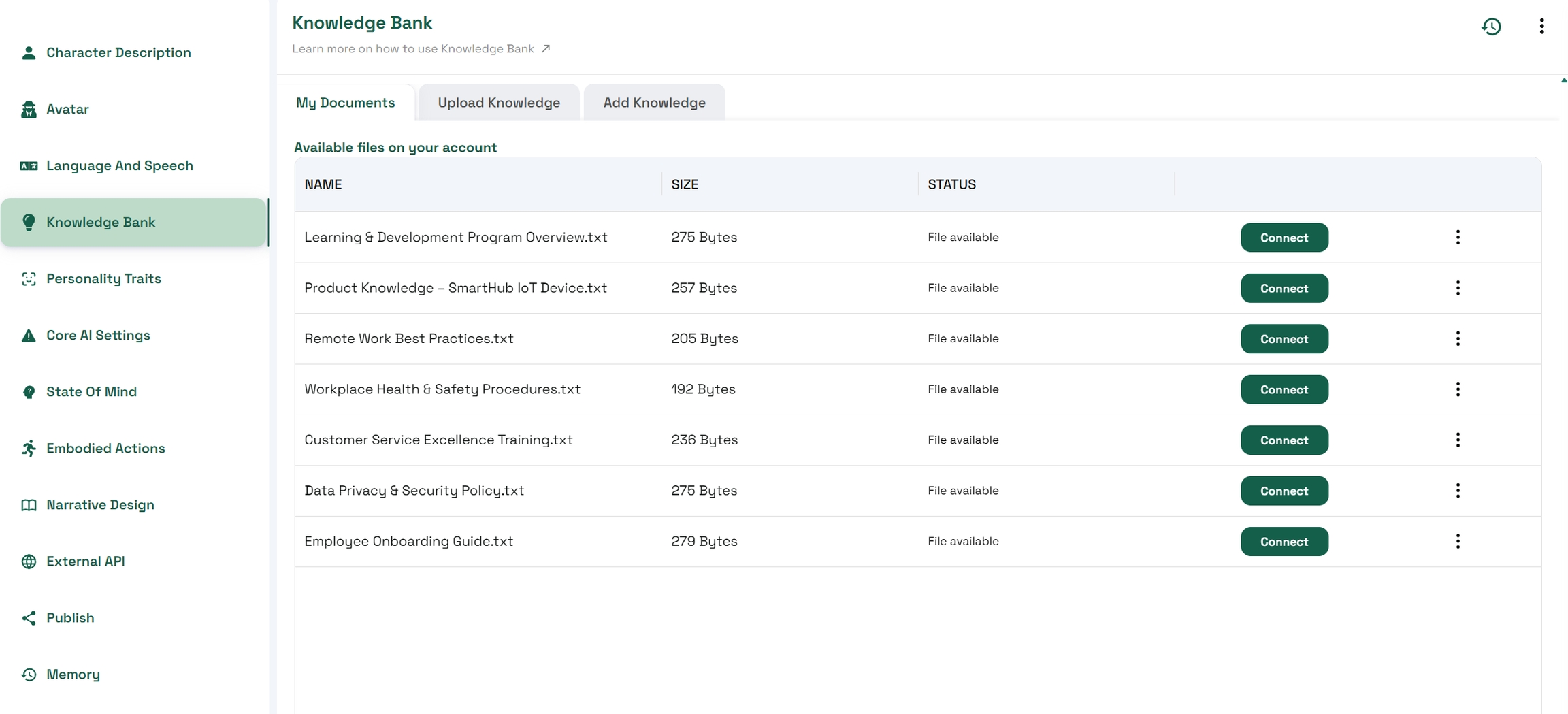Expand options for Learning & Development Program Overview
This screenshot has width=1568, height=714.
click(1457, 238)
